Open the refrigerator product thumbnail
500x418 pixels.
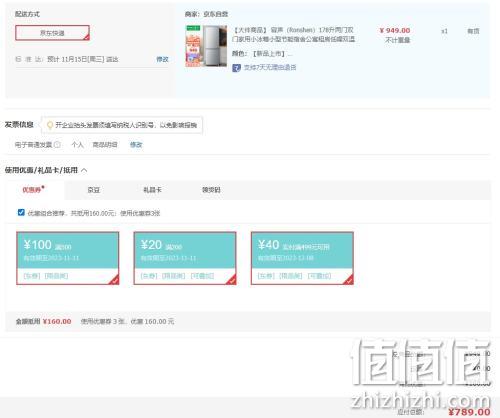coord(206,46)
